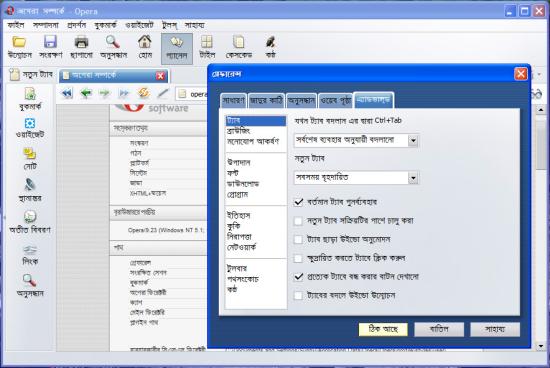Check the open windows instead of tabs option
The image size is (550, 368).
click(299, 295)
